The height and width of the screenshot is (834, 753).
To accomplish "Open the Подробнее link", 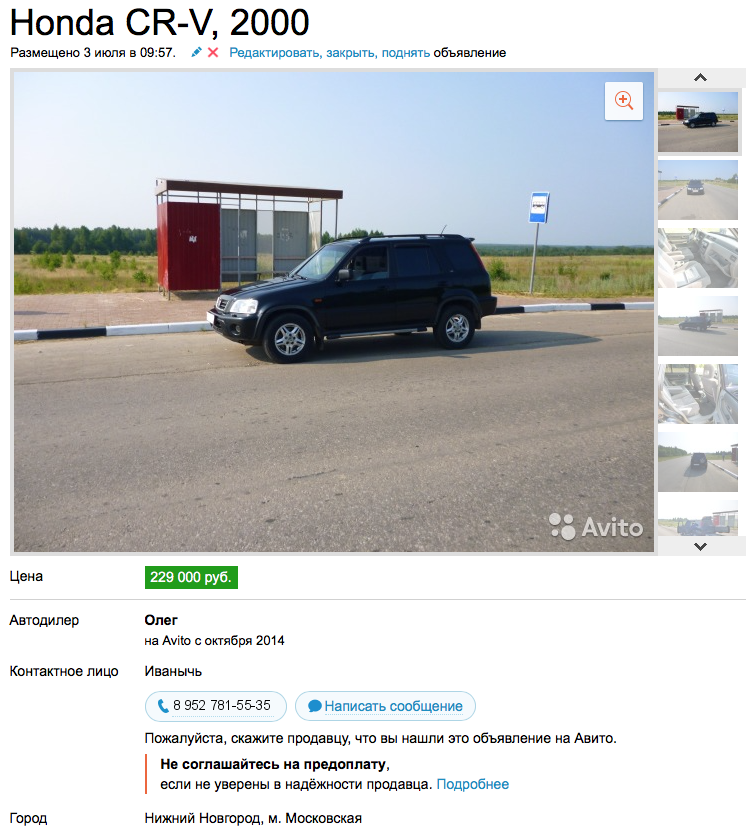I will tap(473, 785).
